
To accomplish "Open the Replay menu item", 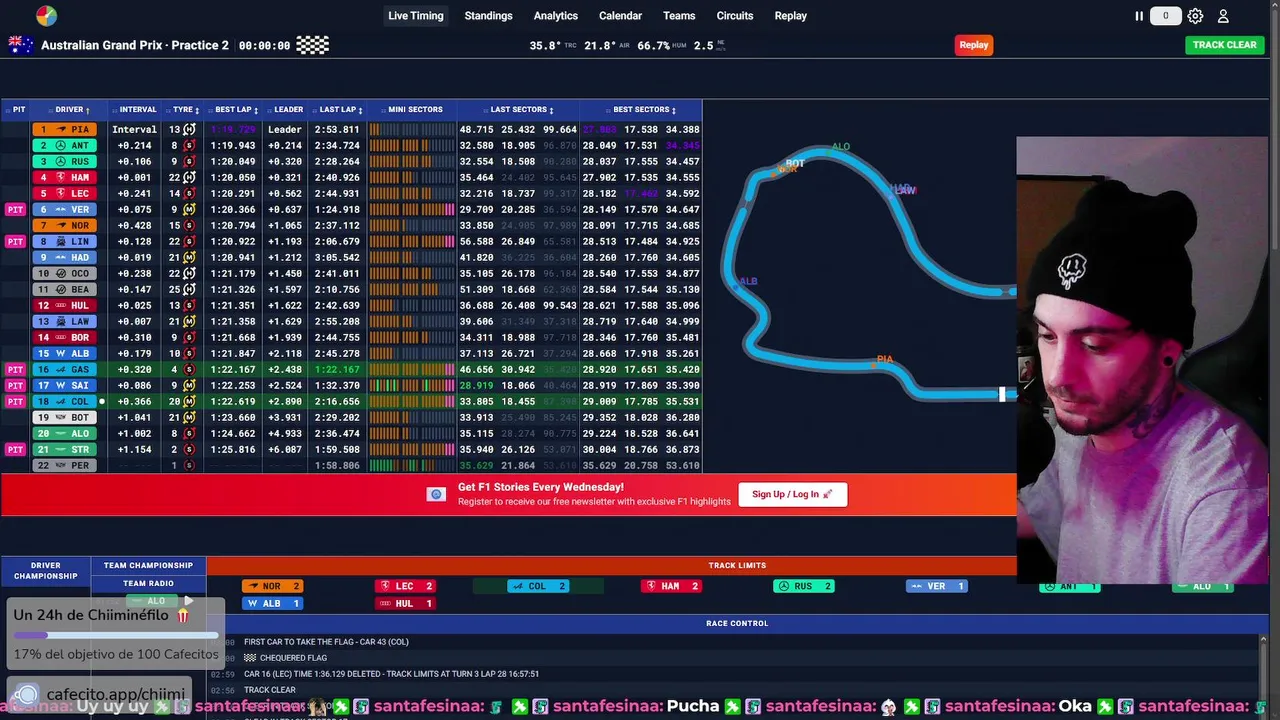I will 791,16.
